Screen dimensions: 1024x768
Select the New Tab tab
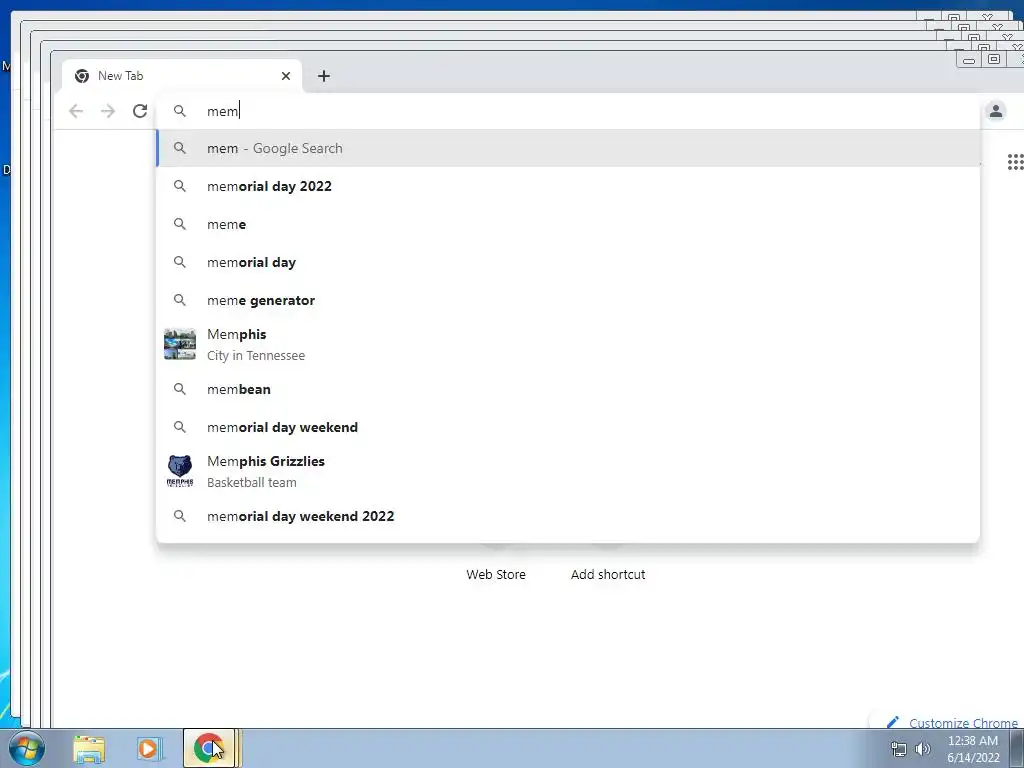(x=182, y=76)
